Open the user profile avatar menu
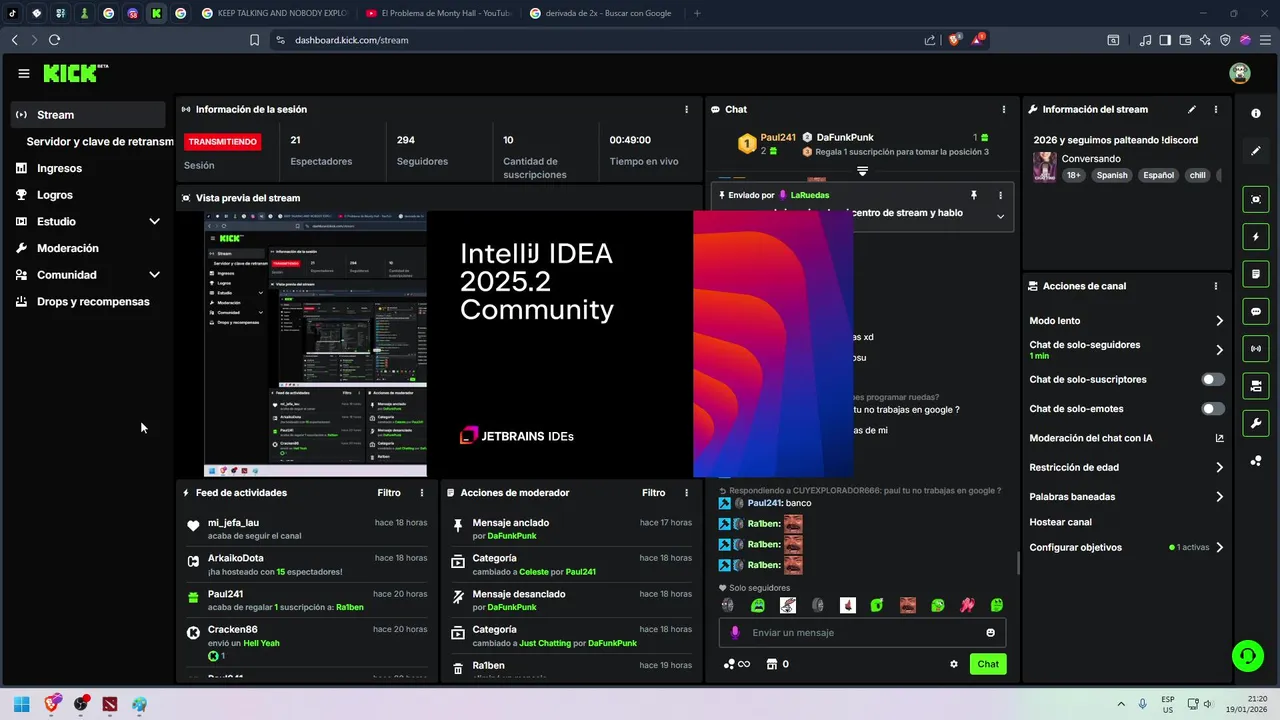The height and width of the screenshot is (720, 1280). [1240, 73]
